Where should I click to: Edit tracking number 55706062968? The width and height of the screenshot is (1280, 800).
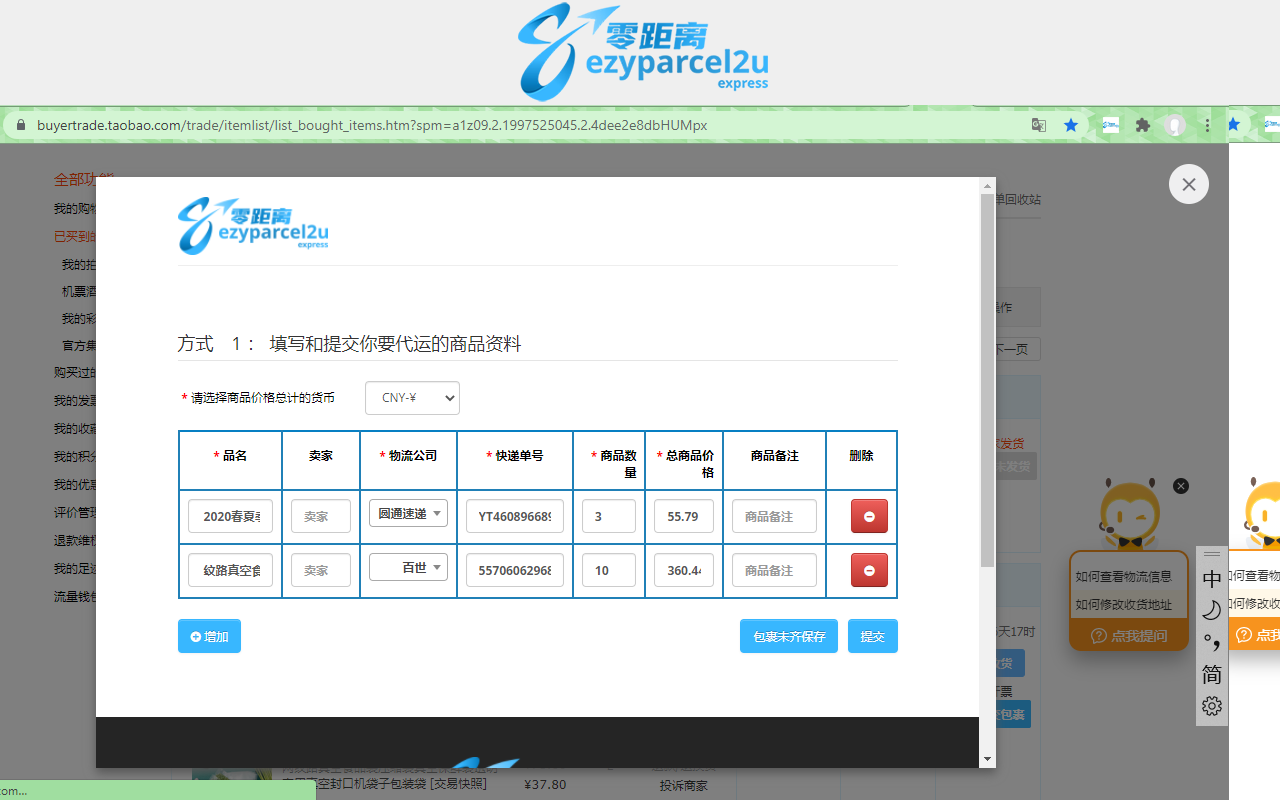point(515,570)
